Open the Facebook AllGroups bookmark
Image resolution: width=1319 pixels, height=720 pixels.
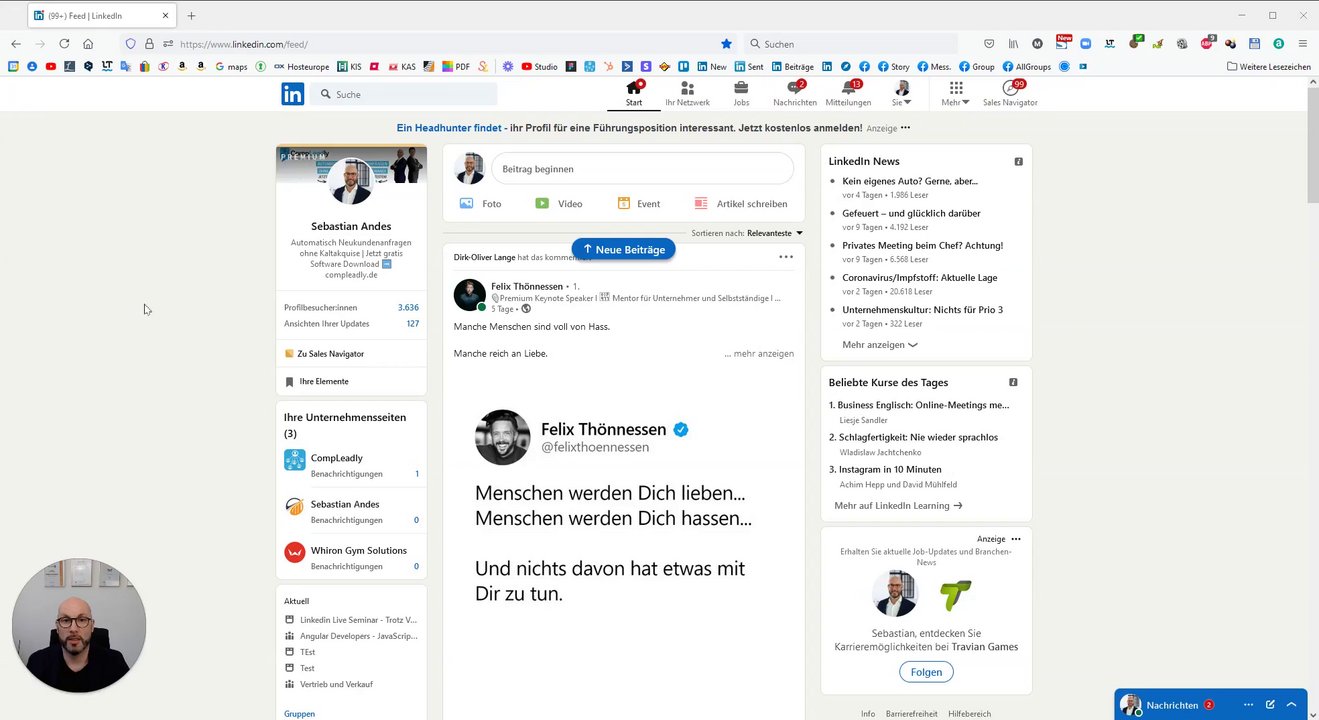[x=1027, y=67]
